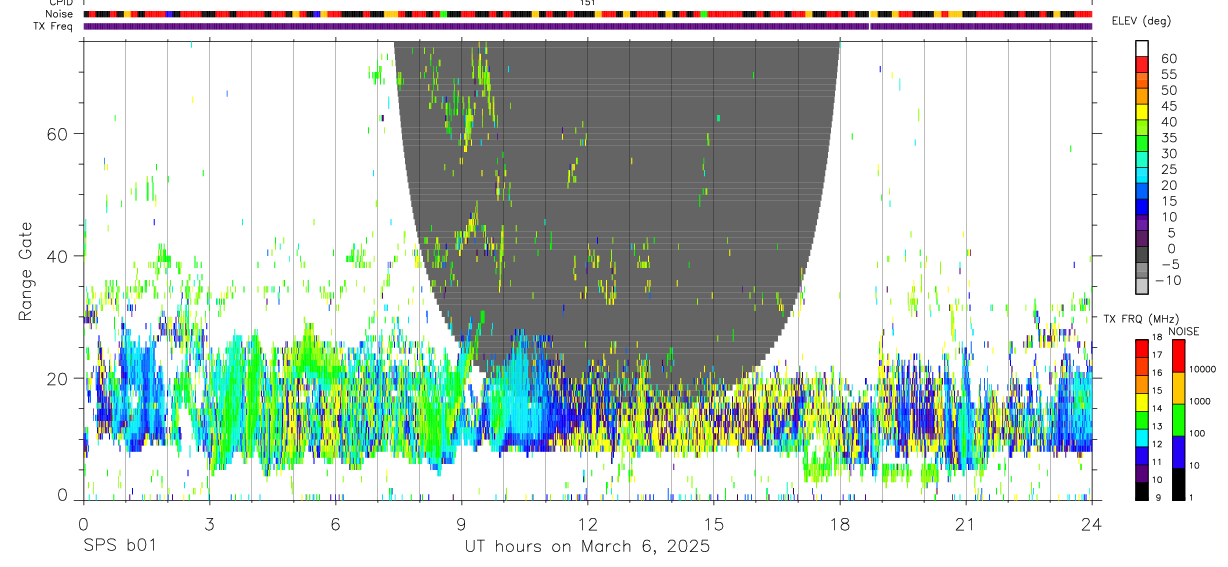
Task: Click the '20' tick on the Range Gate axis
Action: (58, 378)
